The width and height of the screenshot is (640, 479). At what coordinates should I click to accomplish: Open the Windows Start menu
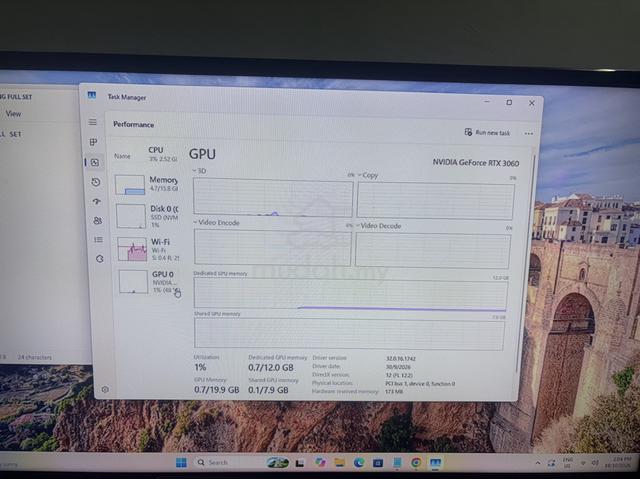(x=181, y=462)
